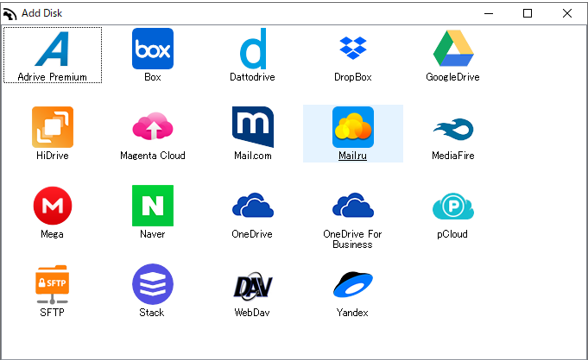This screenshot has width=588, height=360.
Task: Click the "Magenta Cloud" label
Action: 153,155
